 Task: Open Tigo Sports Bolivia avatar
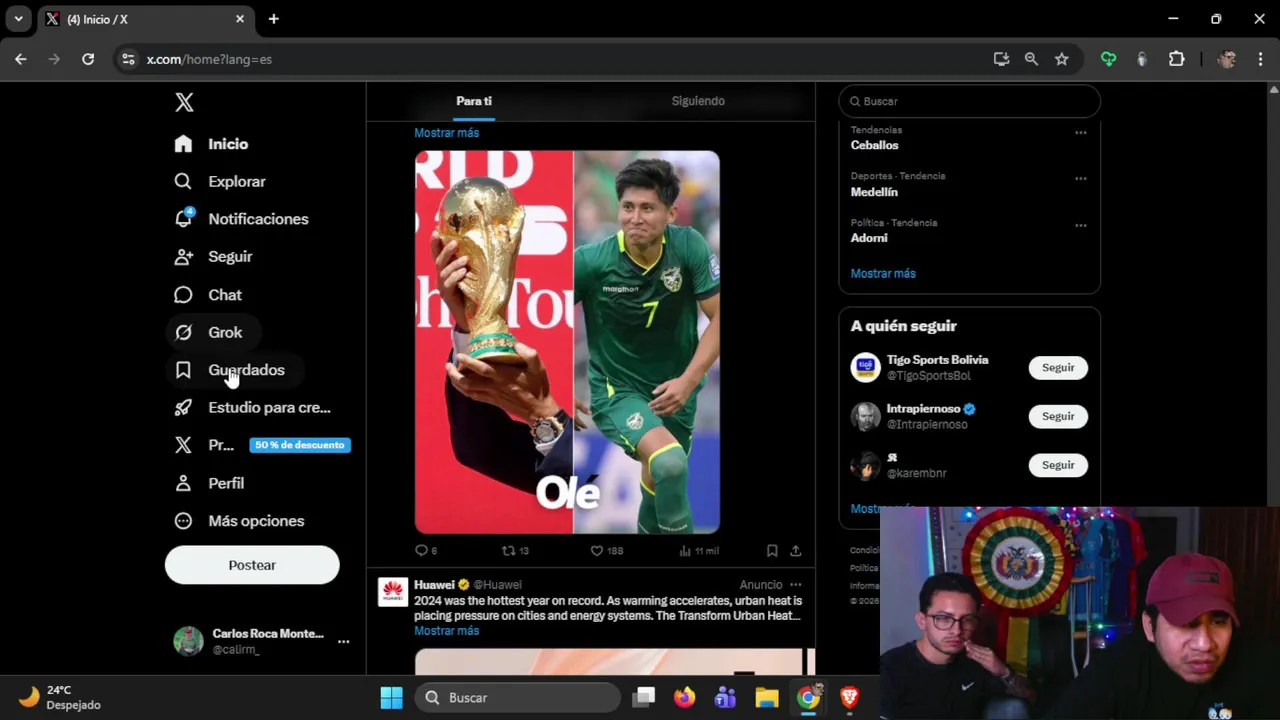[x=865, y=368]
